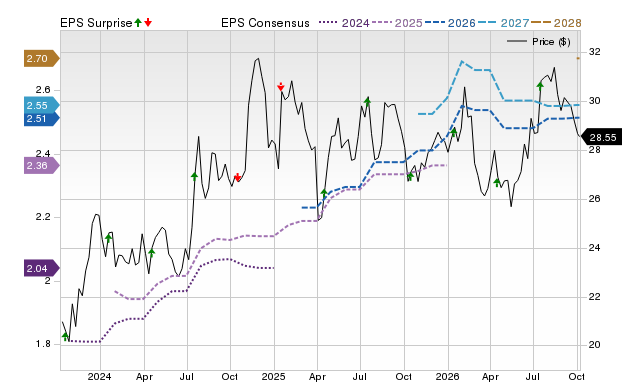Click the 30 price axis label

pos(595,101)
